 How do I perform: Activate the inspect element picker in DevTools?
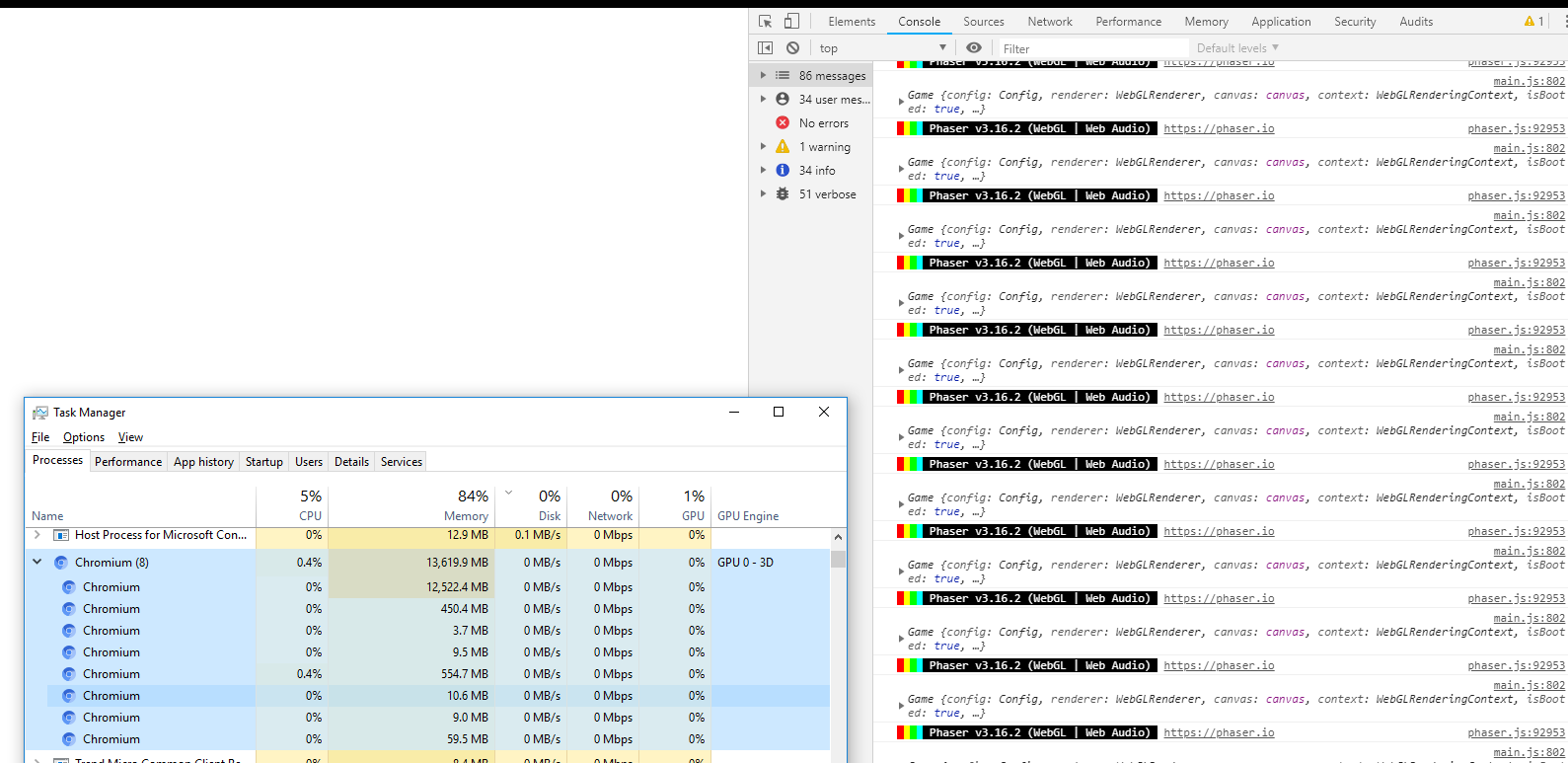pyautogui.click(x=765, y=21)
